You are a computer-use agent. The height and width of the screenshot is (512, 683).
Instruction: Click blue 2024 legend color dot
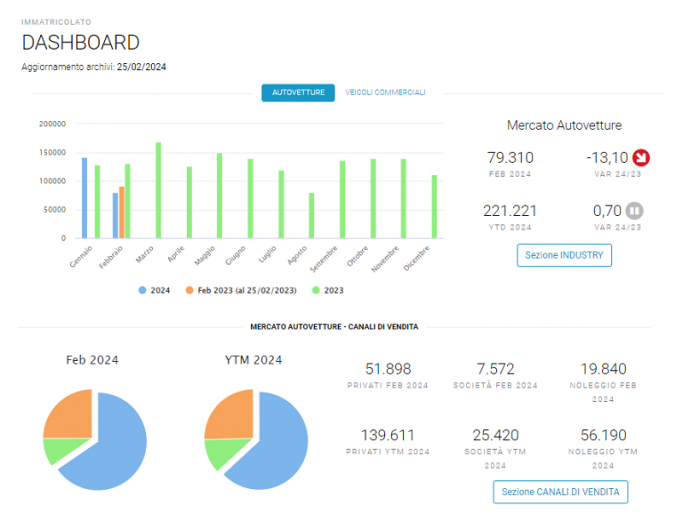pyautogui.click(x=142, y=290)
